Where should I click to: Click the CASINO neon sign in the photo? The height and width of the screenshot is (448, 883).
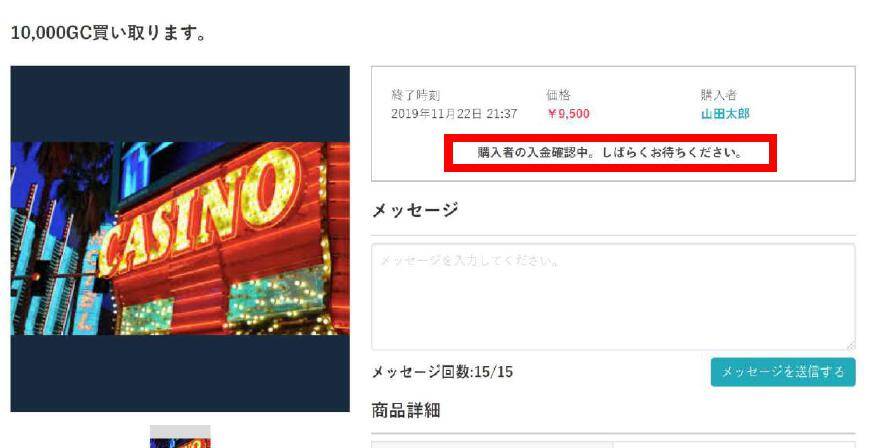pyautogui.click(x=200, y=211)
